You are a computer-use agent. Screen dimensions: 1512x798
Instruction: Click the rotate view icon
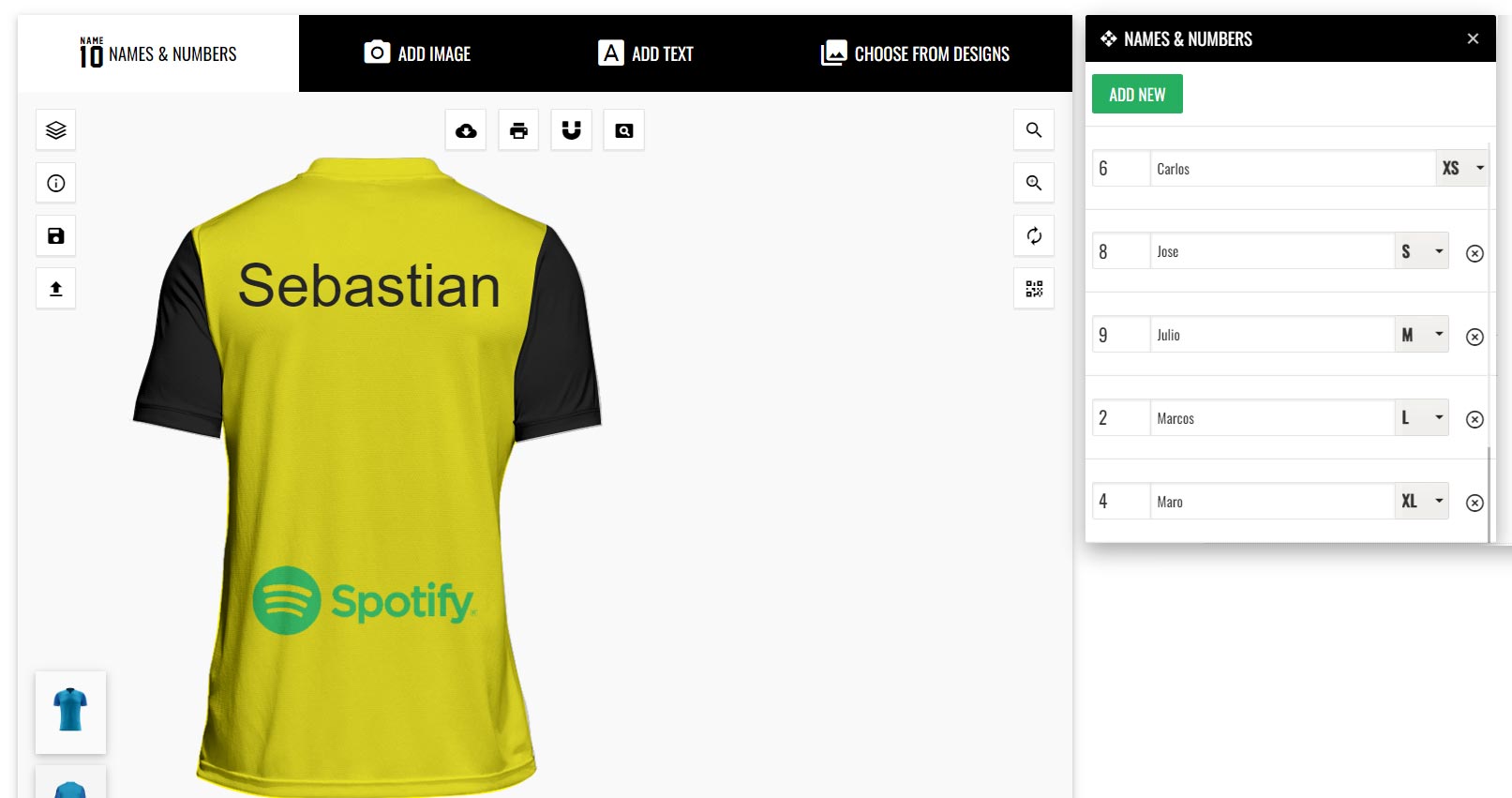click(1034, 236)
